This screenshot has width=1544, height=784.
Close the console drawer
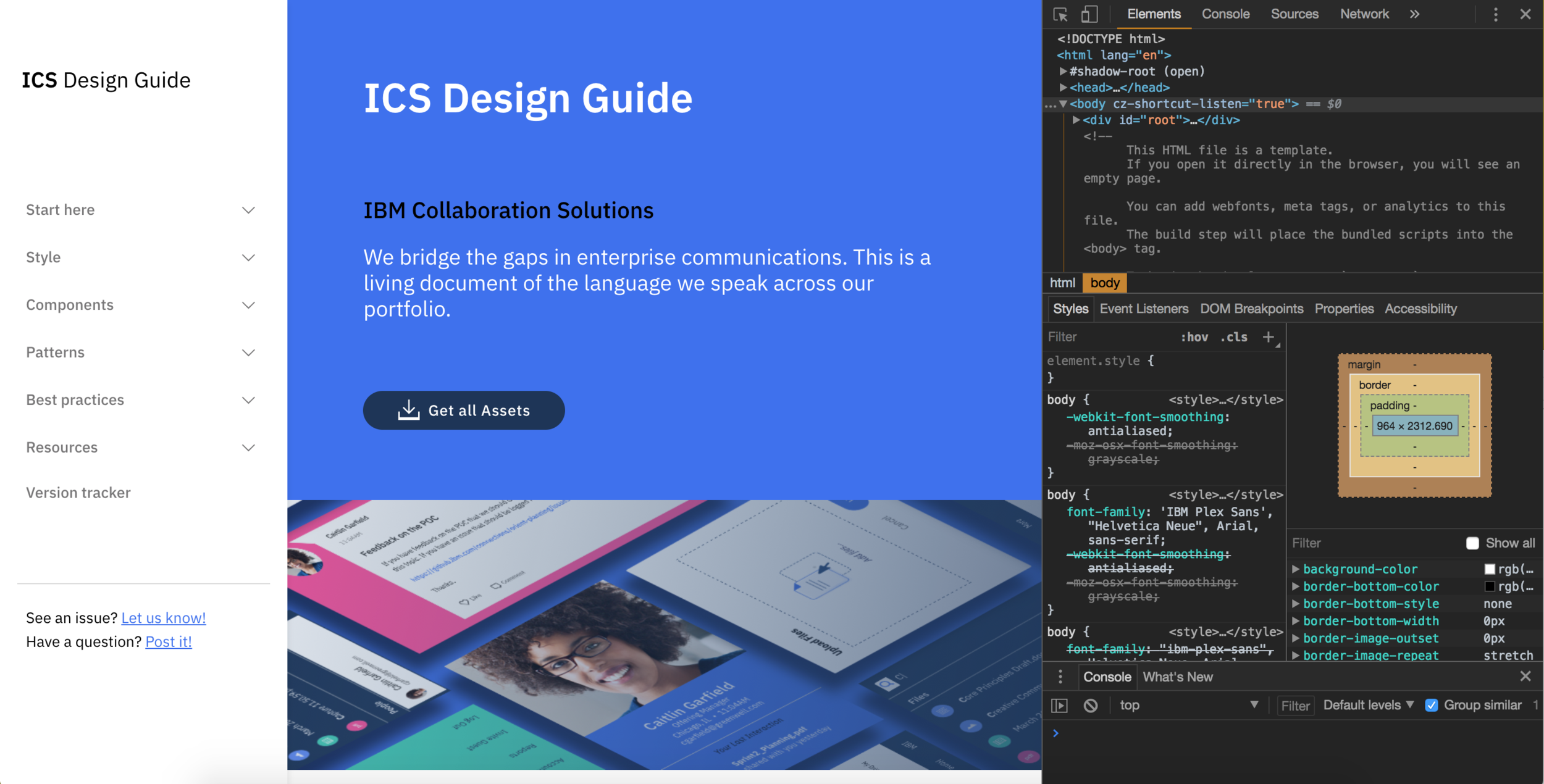[1525, 677]
